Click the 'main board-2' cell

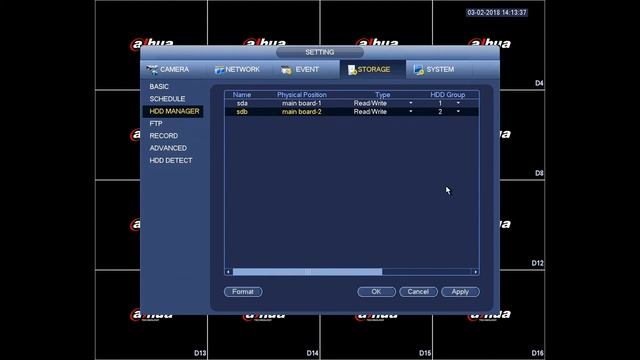302,111
